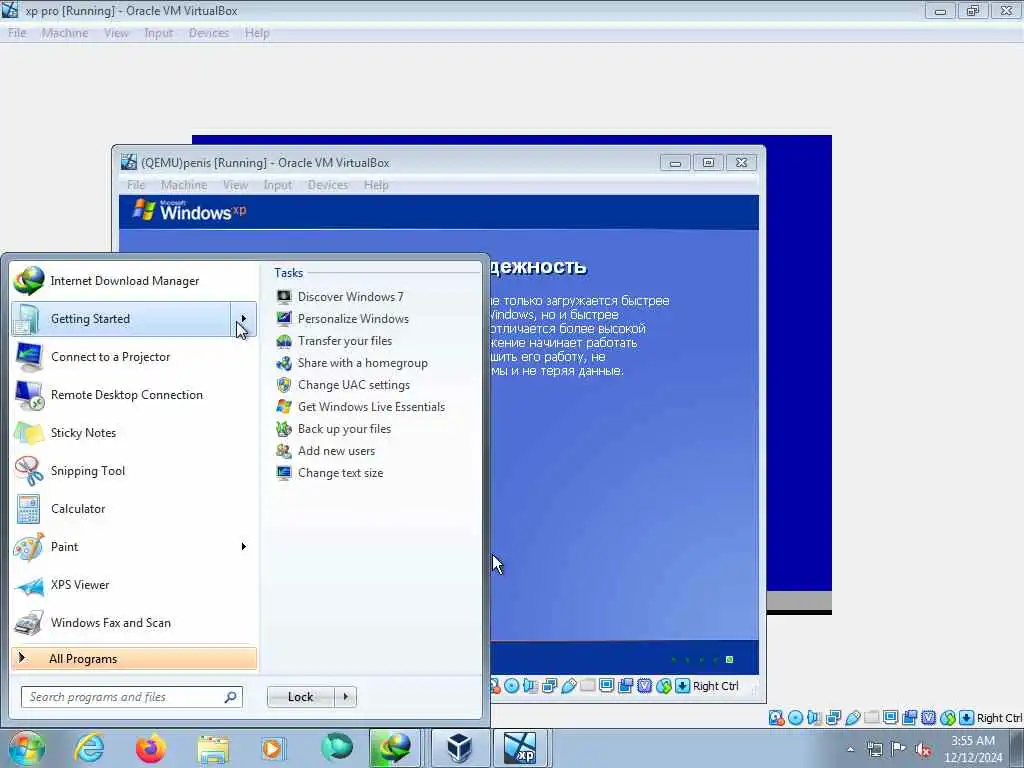Open Help menu in QEMU VM window
This screenshot has height=768, width=1024.
tap(376, 185)
